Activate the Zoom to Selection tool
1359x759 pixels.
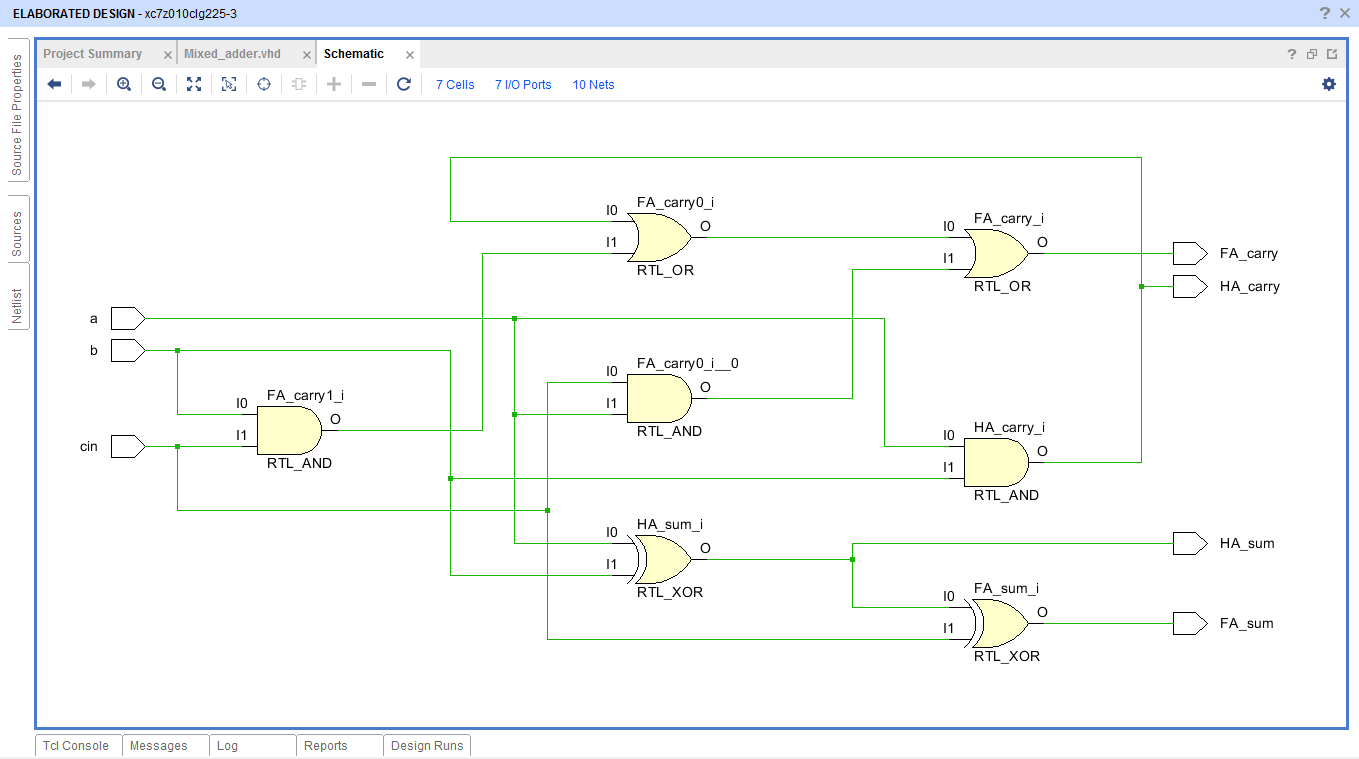point(229,84)
